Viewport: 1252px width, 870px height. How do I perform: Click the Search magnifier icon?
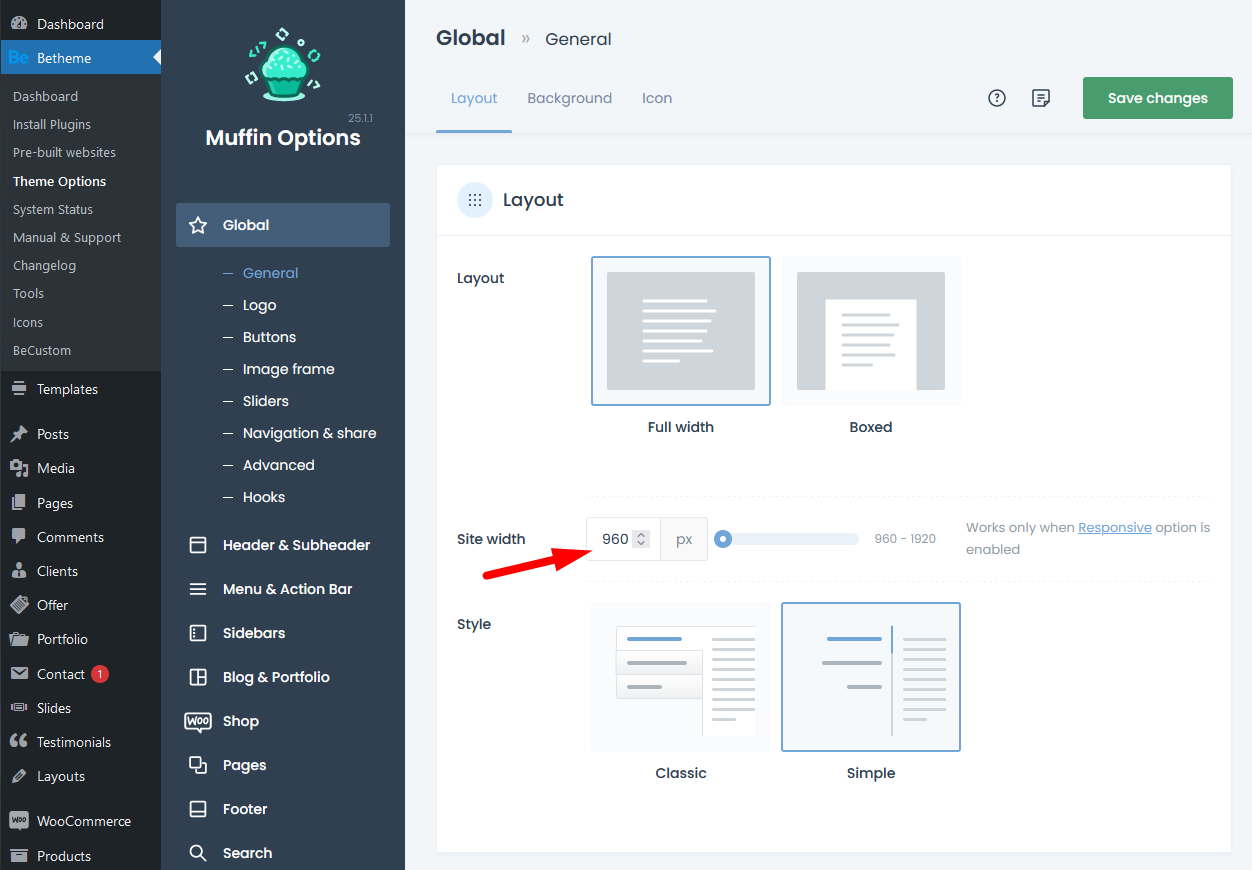[x=198, y=853]
